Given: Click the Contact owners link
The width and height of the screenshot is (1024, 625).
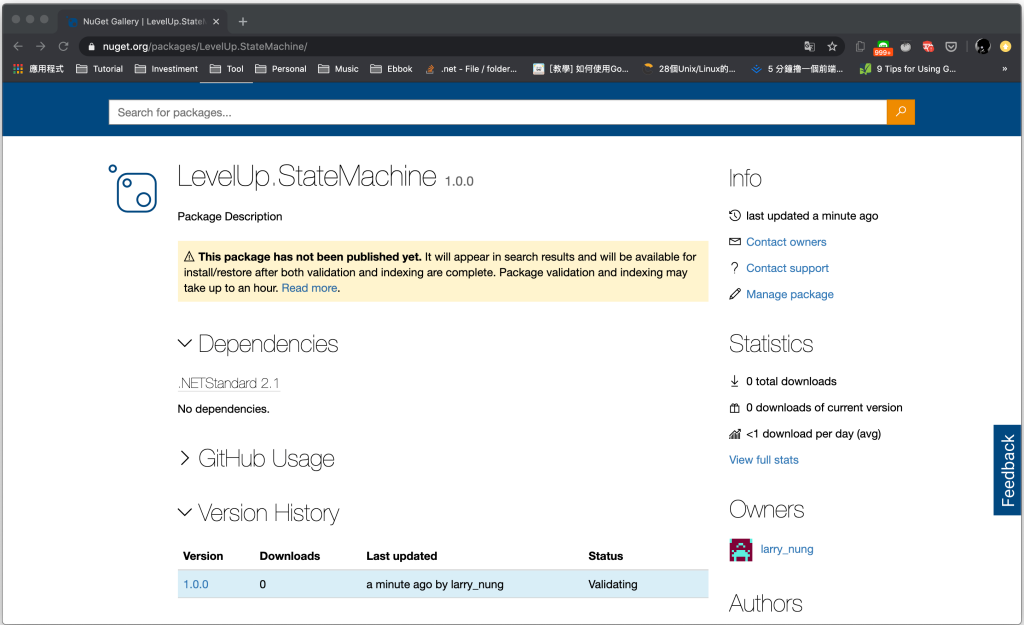Looking at the screenshot, I should pos(786,242).
